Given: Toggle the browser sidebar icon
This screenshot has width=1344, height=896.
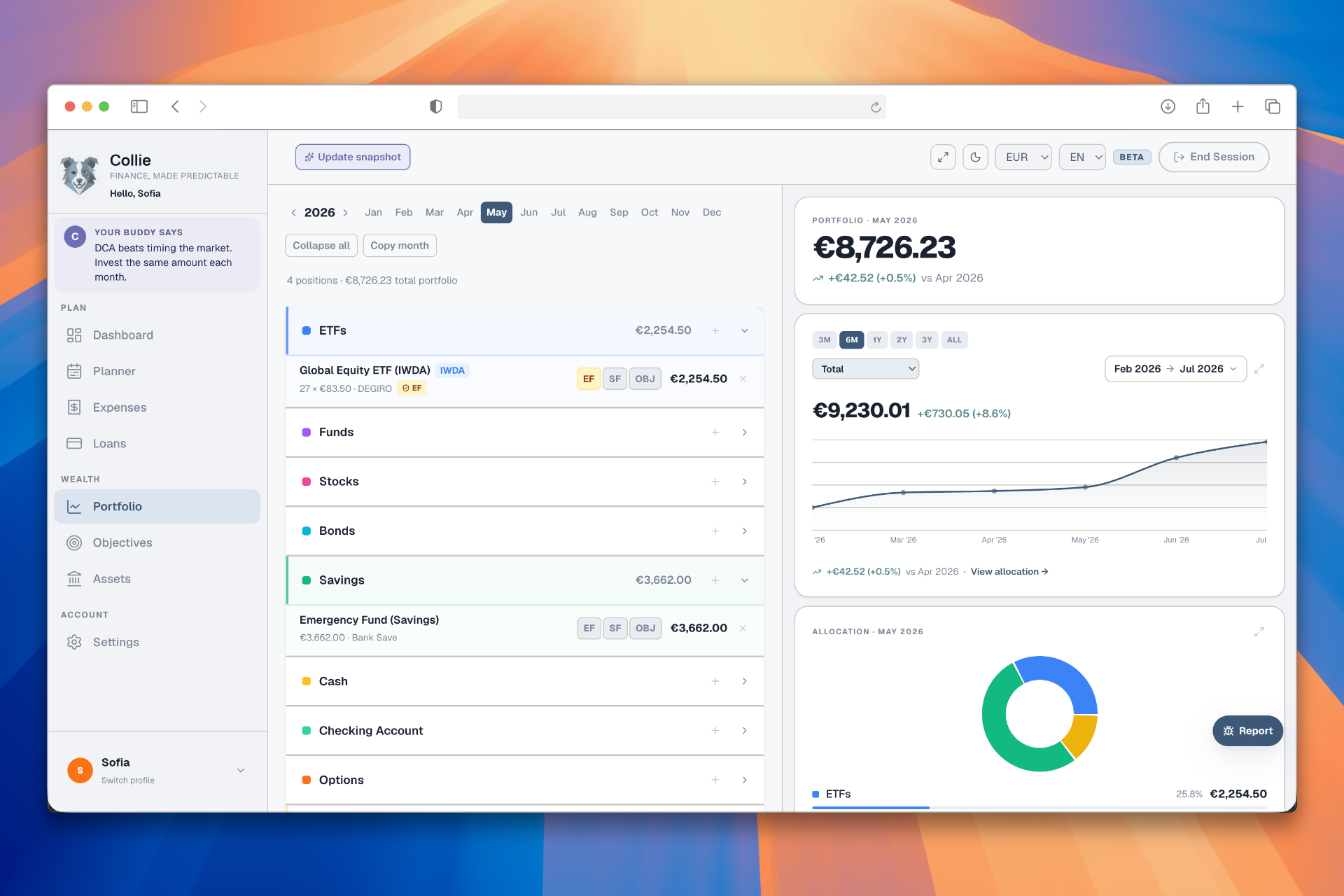Looking at the screenshot, I should [139, 106].
